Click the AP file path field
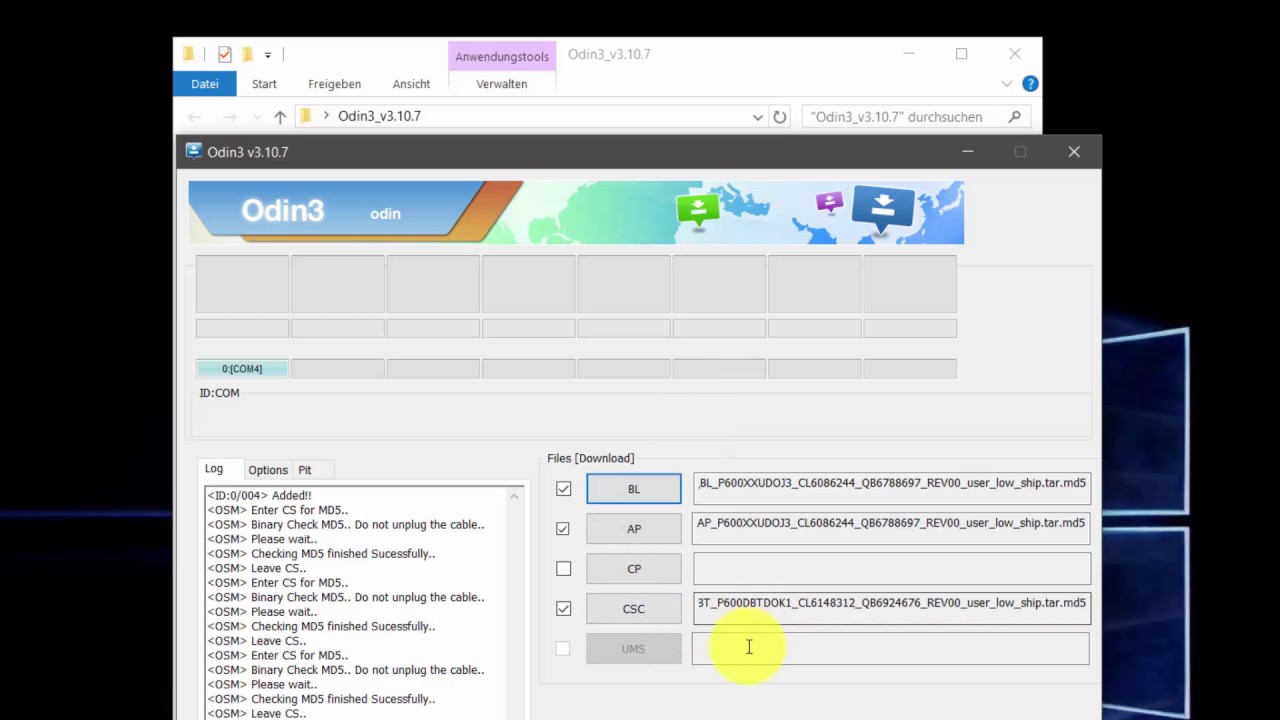The image size is (1280, 720). 891,527
